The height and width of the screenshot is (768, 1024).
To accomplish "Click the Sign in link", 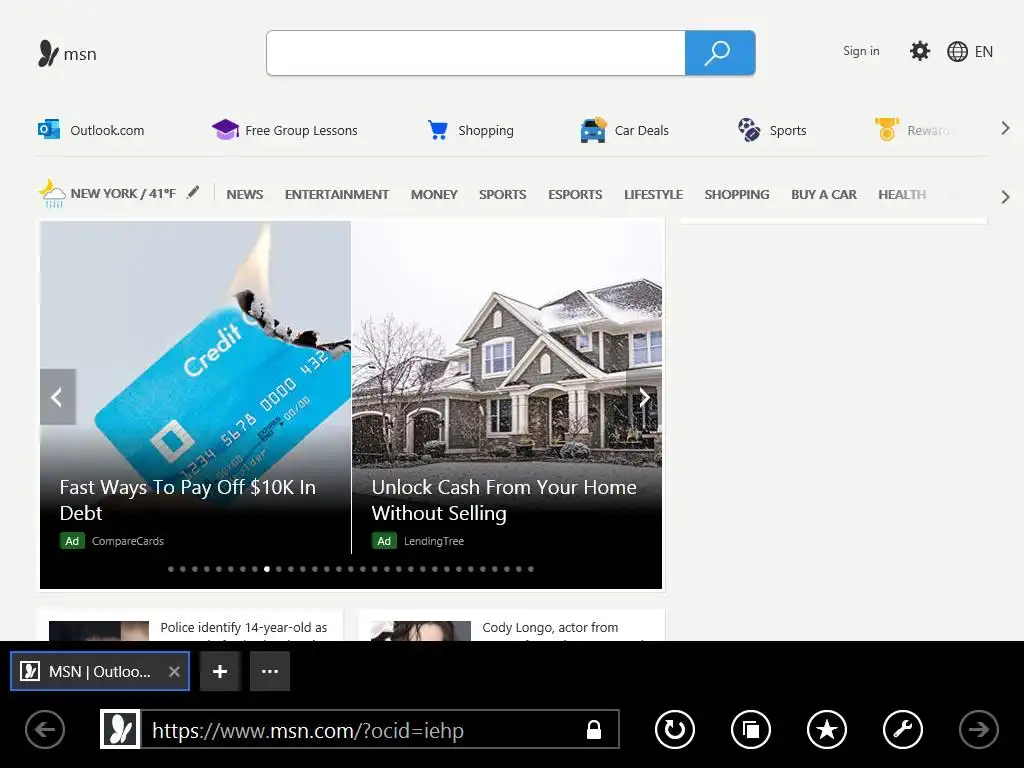I will tap(861, 51).
